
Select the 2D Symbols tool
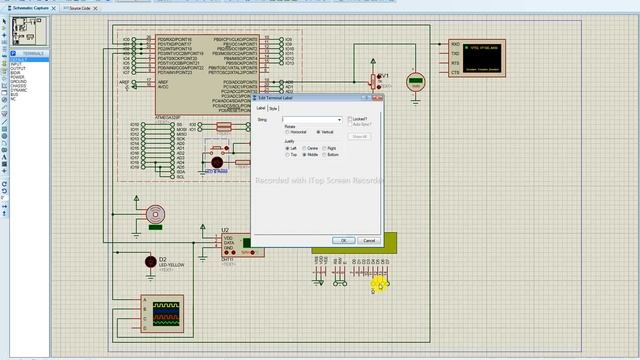(x=4, y=163)
